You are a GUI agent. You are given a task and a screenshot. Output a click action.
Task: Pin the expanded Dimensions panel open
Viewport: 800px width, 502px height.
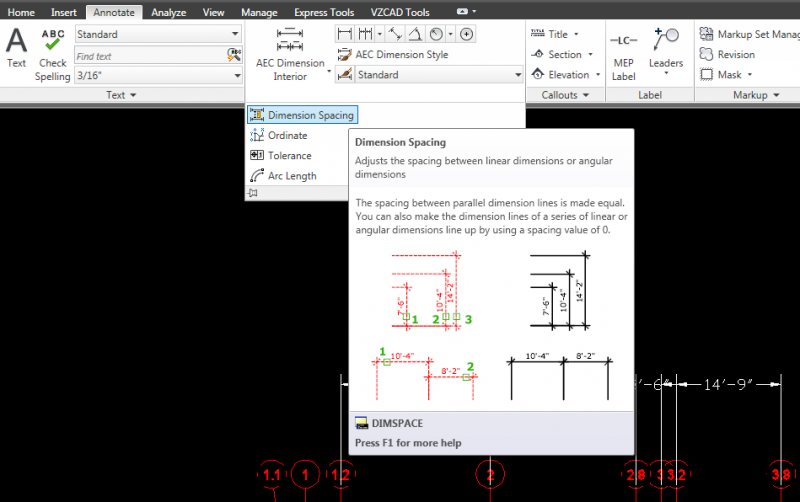(254, 193)
